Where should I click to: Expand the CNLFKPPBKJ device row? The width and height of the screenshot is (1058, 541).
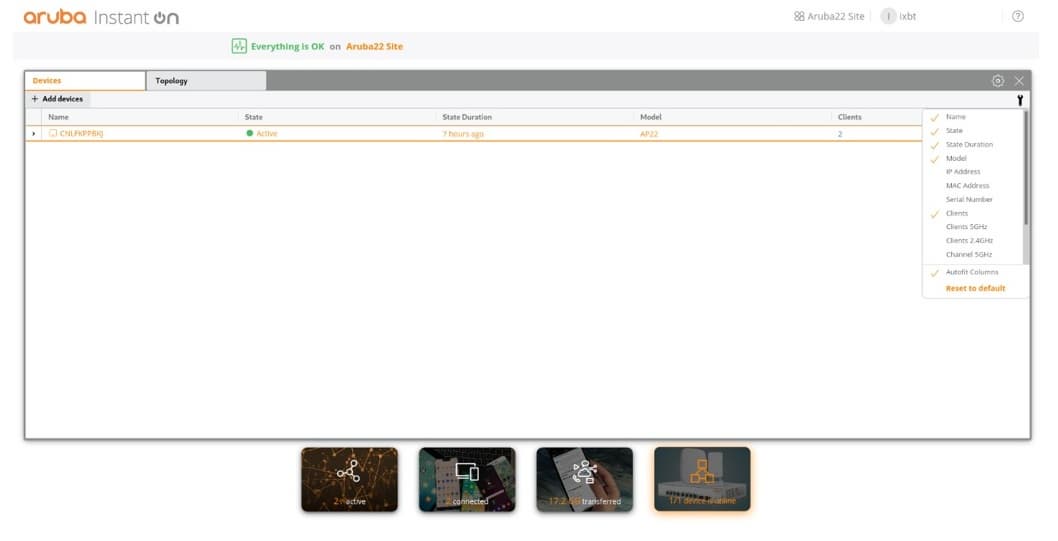[x=34, y=134]
